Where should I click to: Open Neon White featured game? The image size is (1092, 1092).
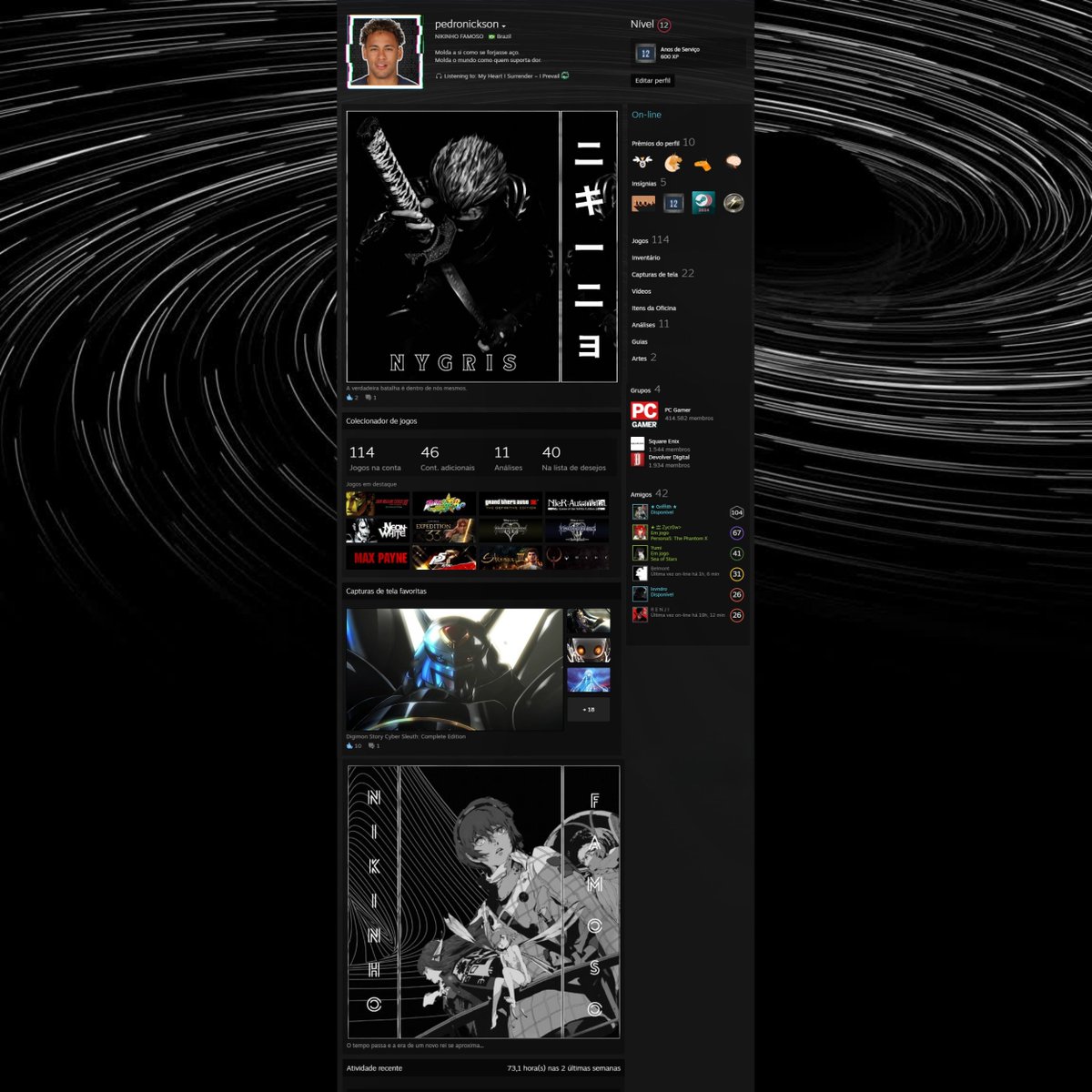click(x=378, y=531)
